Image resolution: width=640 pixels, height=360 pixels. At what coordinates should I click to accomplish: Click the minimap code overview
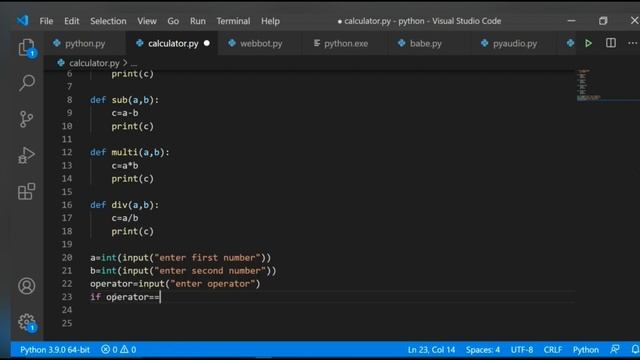point(588,84)
